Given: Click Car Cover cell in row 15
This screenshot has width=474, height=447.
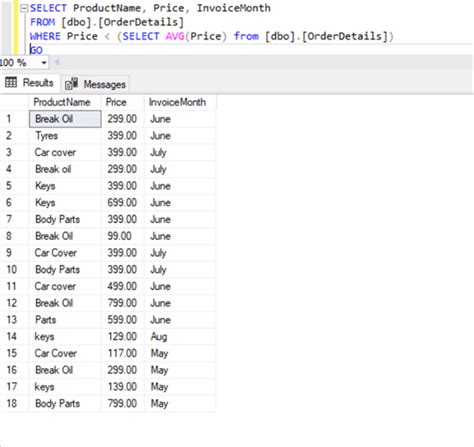Looking at the screenshot, I should click(65, 353).
